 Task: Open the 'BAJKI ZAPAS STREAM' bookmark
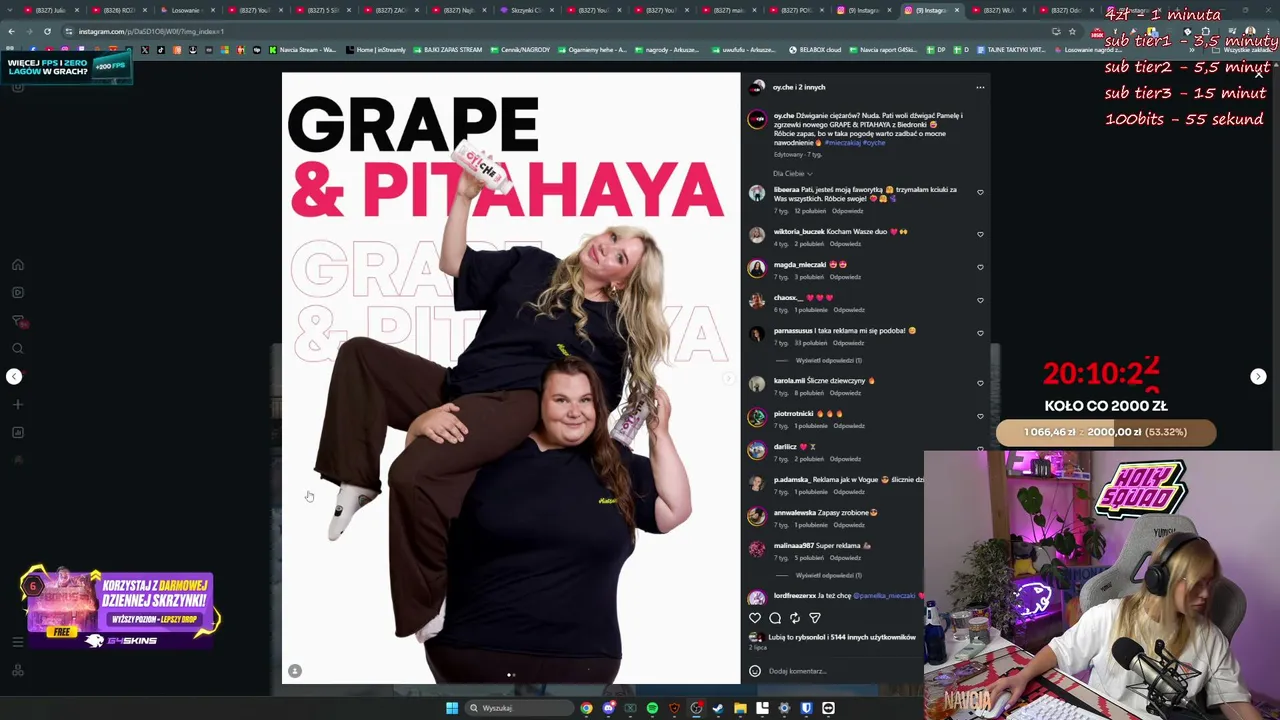pyautogui.click(x=447, y=49)
